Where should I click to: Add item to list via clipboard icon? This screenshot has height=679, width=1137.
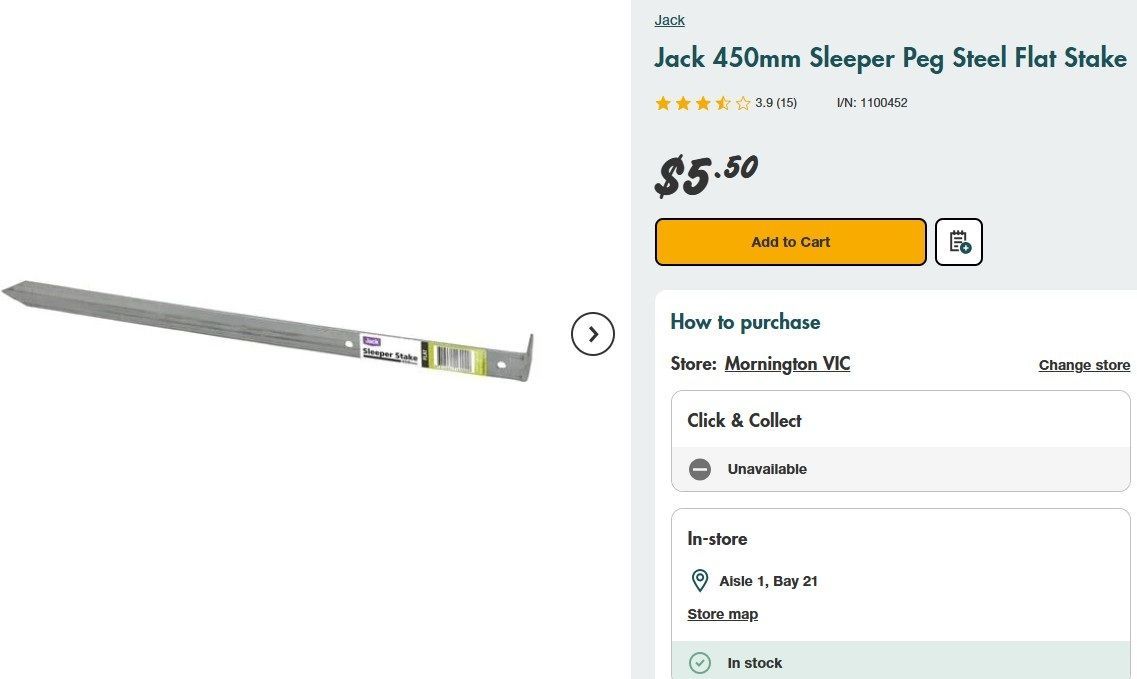(959, 242)
